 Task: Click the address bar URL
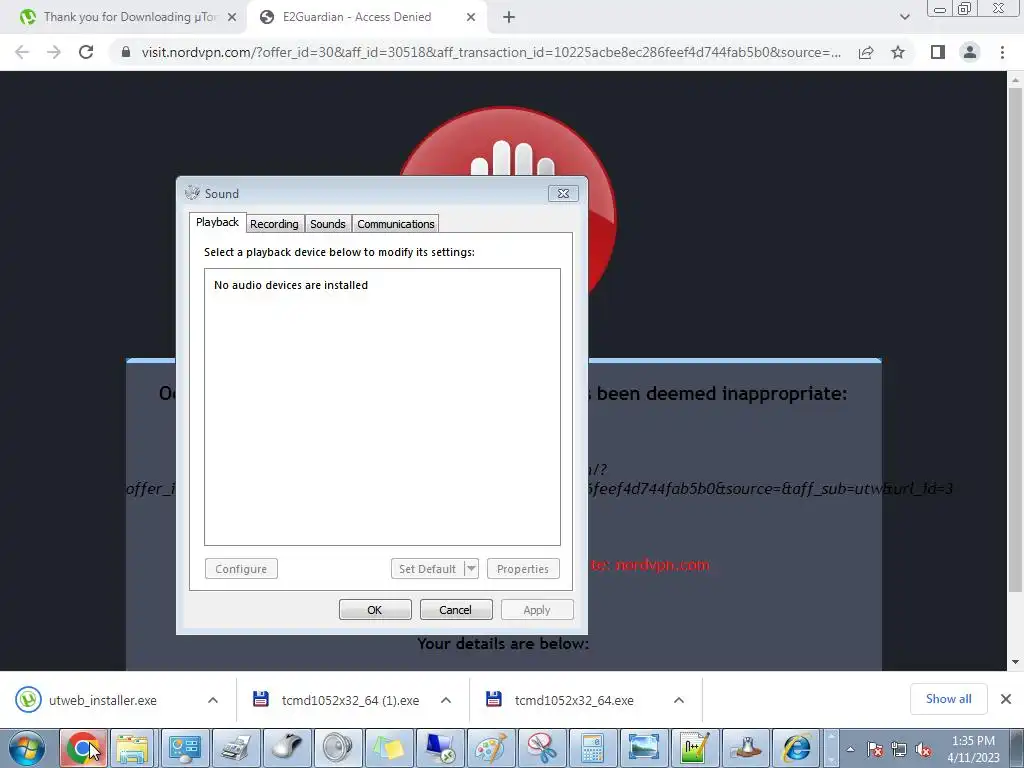coord(491,52)
